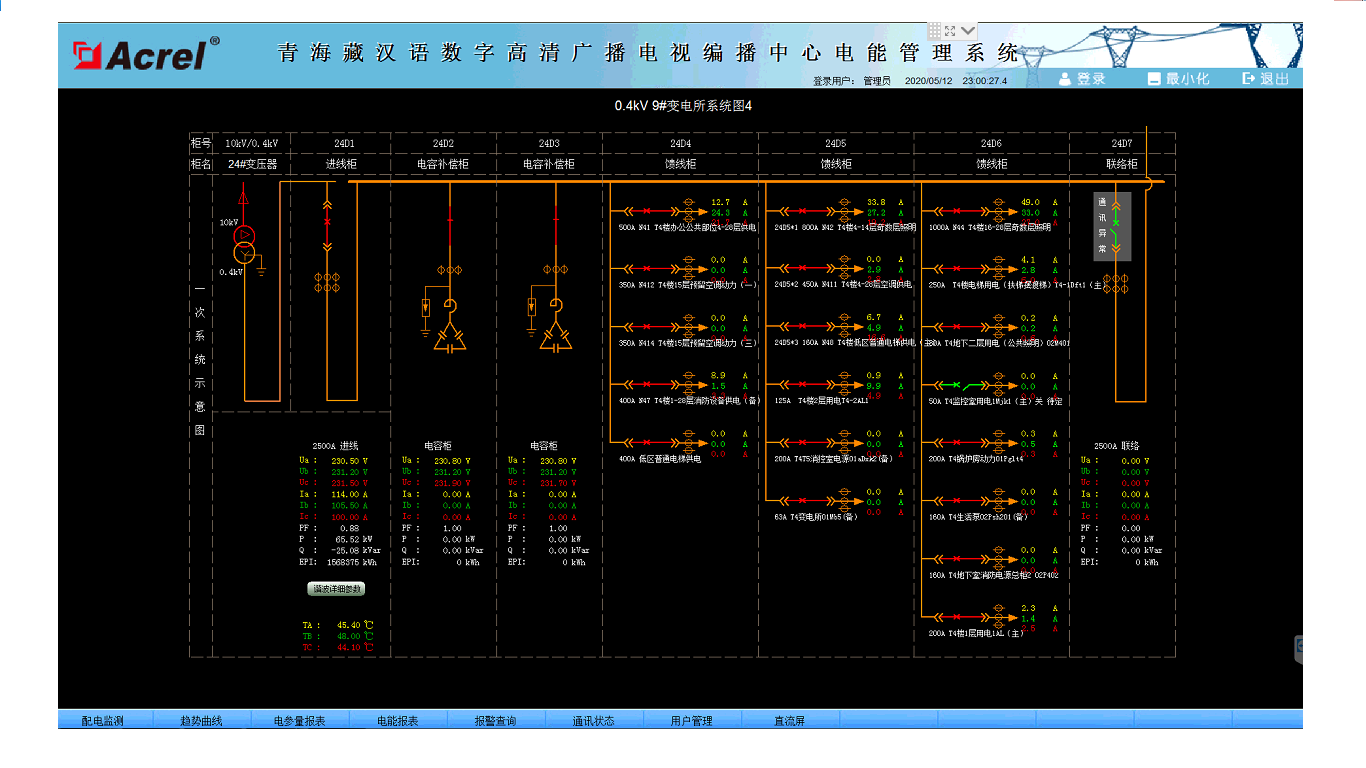Click the dropdown chevron at top center
Image resolution: width=1366 pixels, height=768 pixels.
pyautogui.click(x=968, y=31)
